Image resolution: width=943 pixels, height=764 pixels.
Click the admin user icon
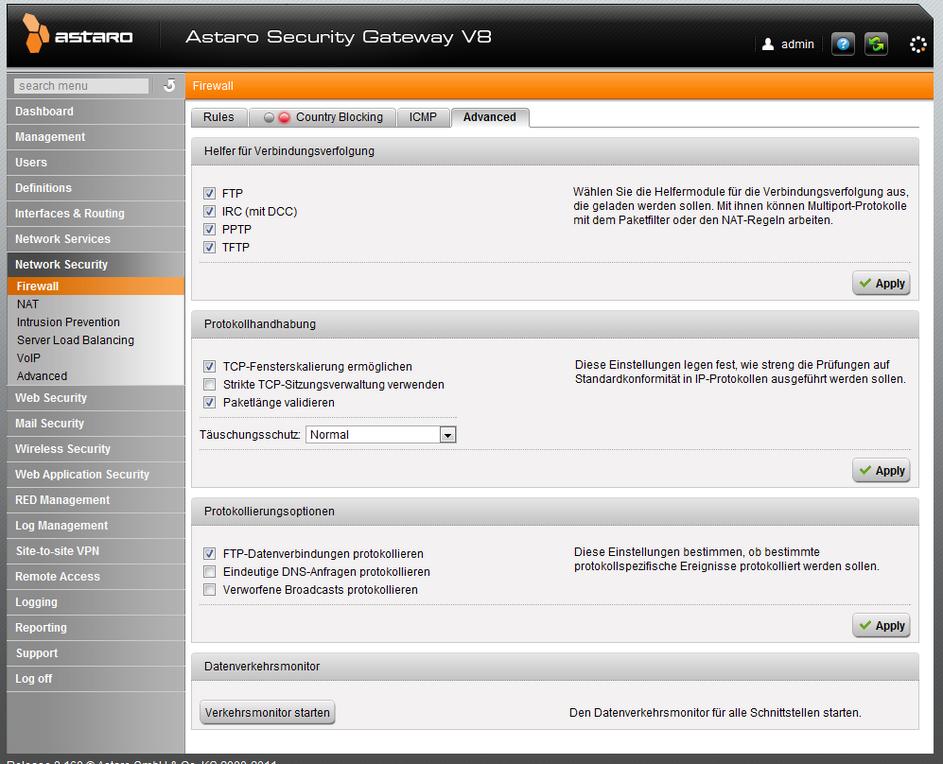tap(768, 45)
